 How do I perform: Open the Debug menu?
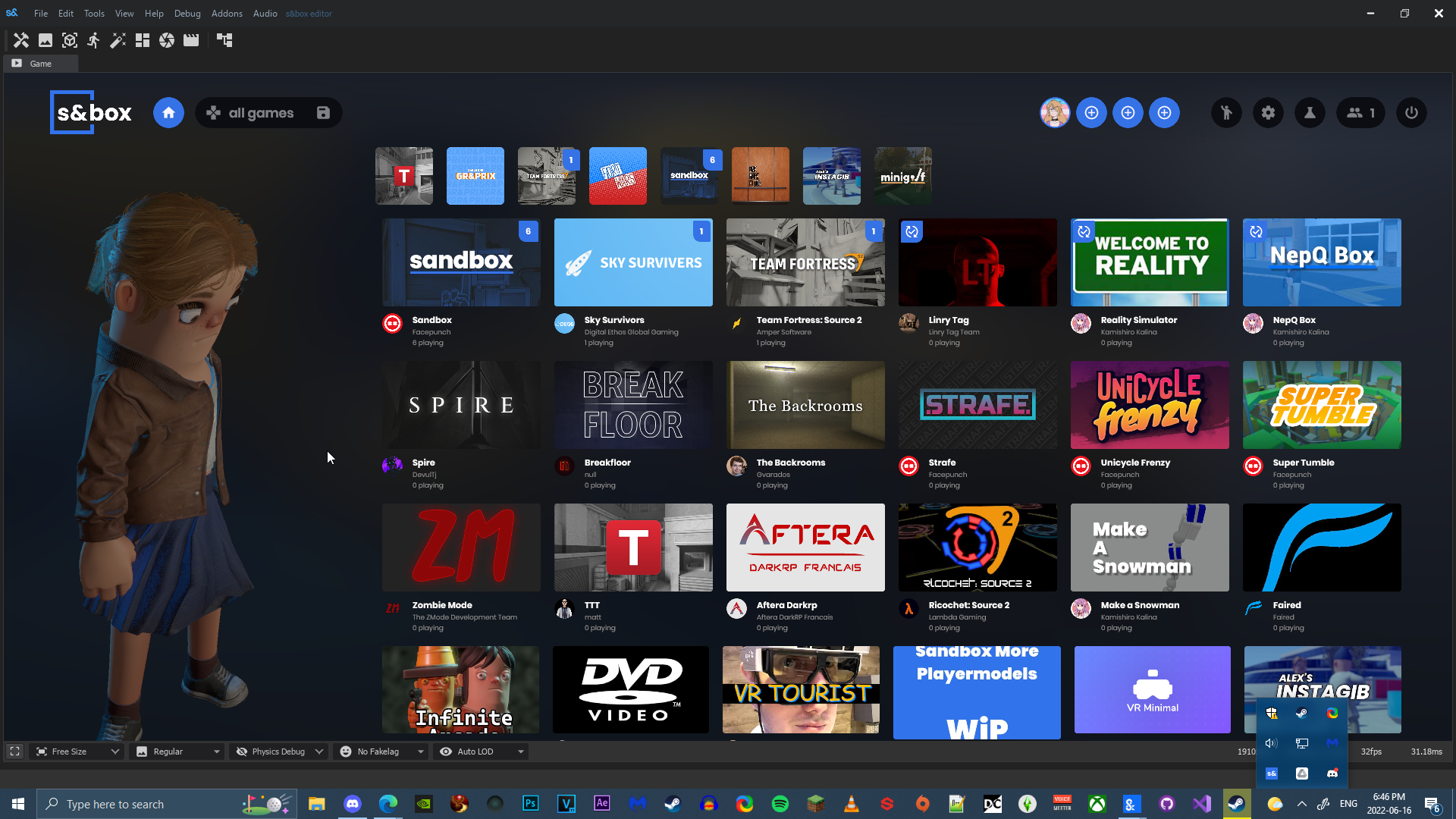point(187,13)
